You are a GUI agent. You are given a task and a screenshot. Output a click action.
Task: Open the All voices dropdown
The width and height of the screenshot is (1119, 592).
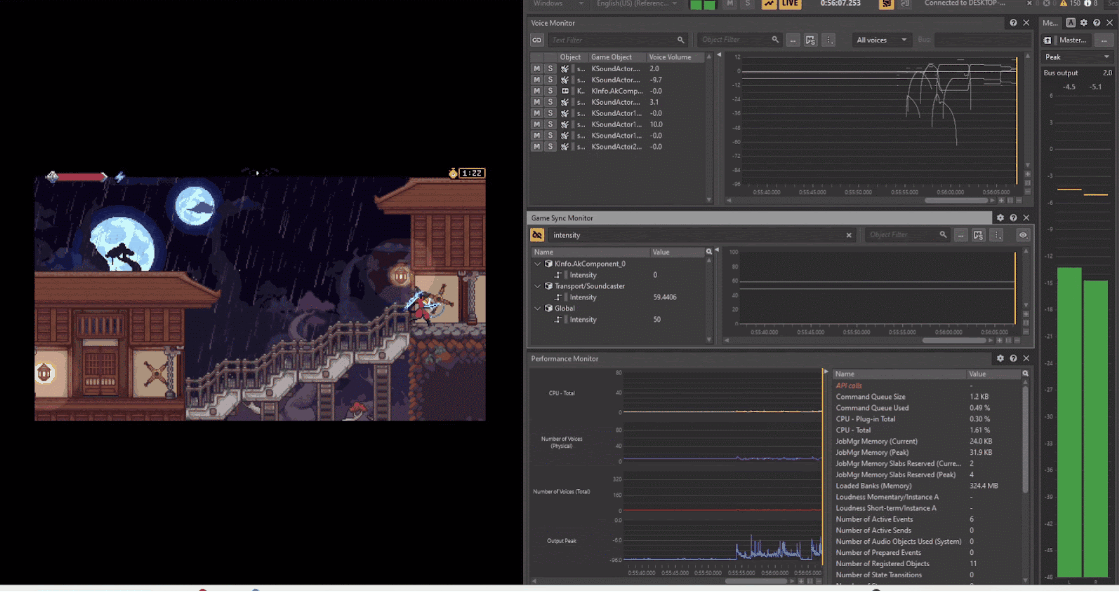[x=881, y=40]
